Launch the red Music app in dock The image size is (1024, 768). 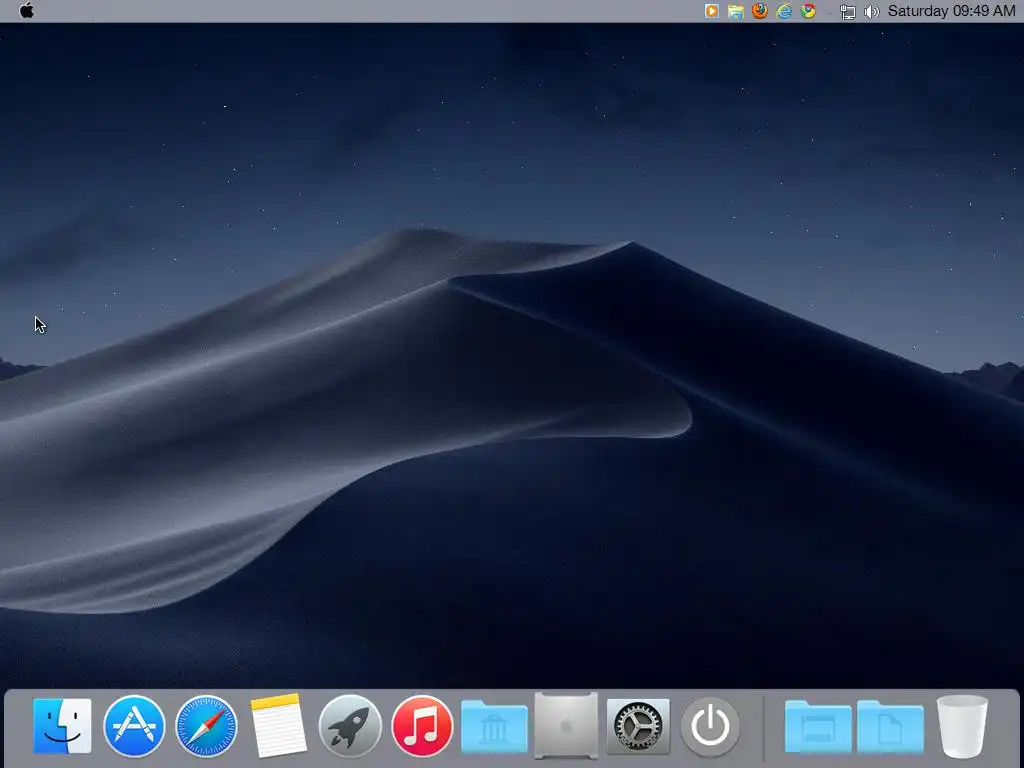(x=422, y=726)
